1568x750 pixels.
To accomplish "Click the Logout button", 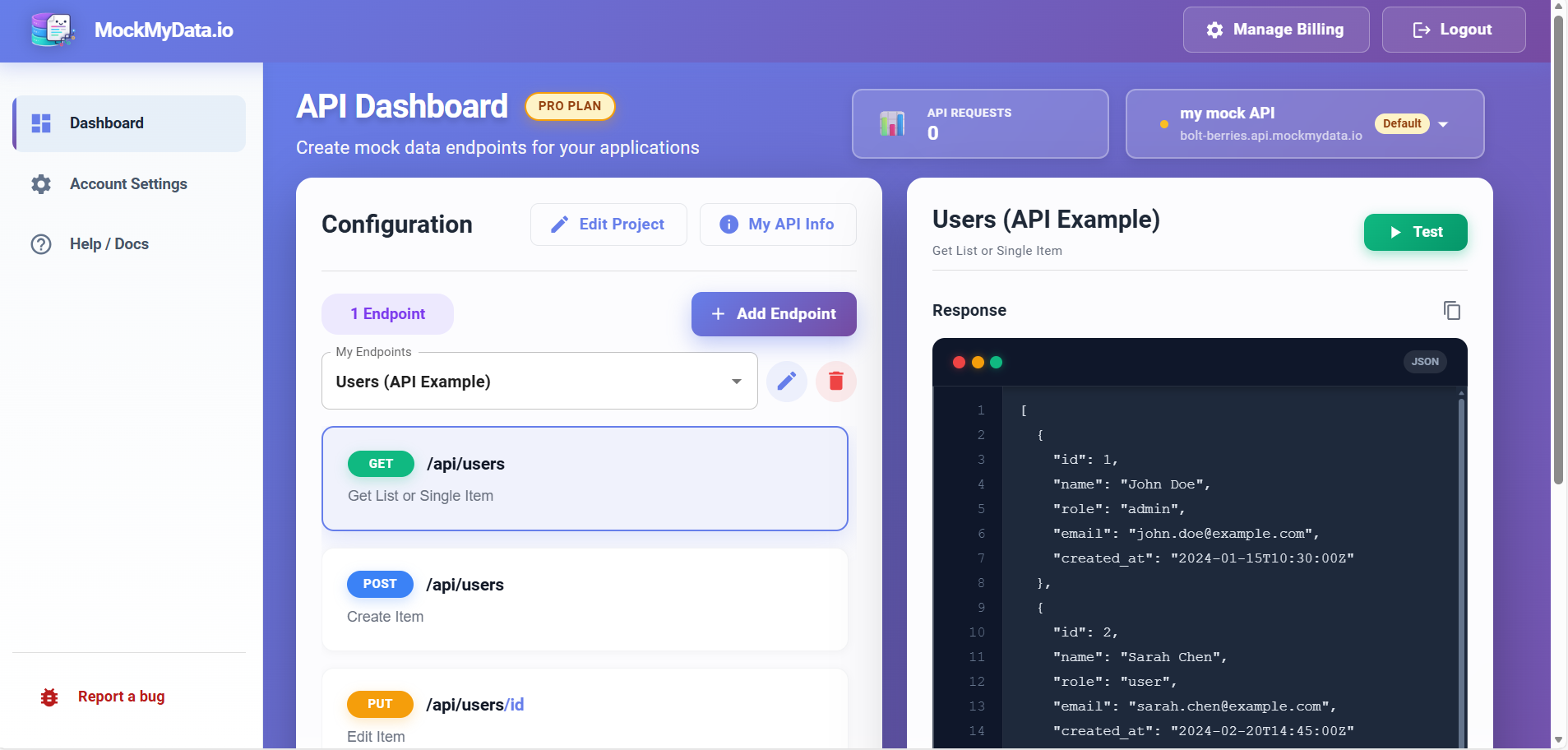I will click(1453, 30).
